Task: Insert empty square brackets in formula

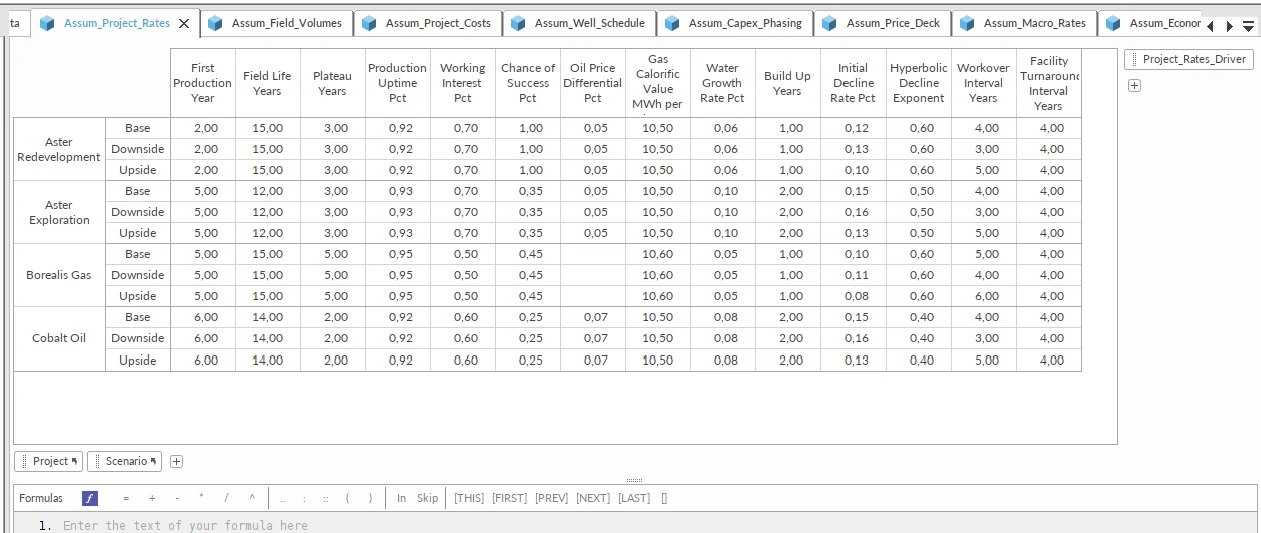Action: [x=664, y=498]
